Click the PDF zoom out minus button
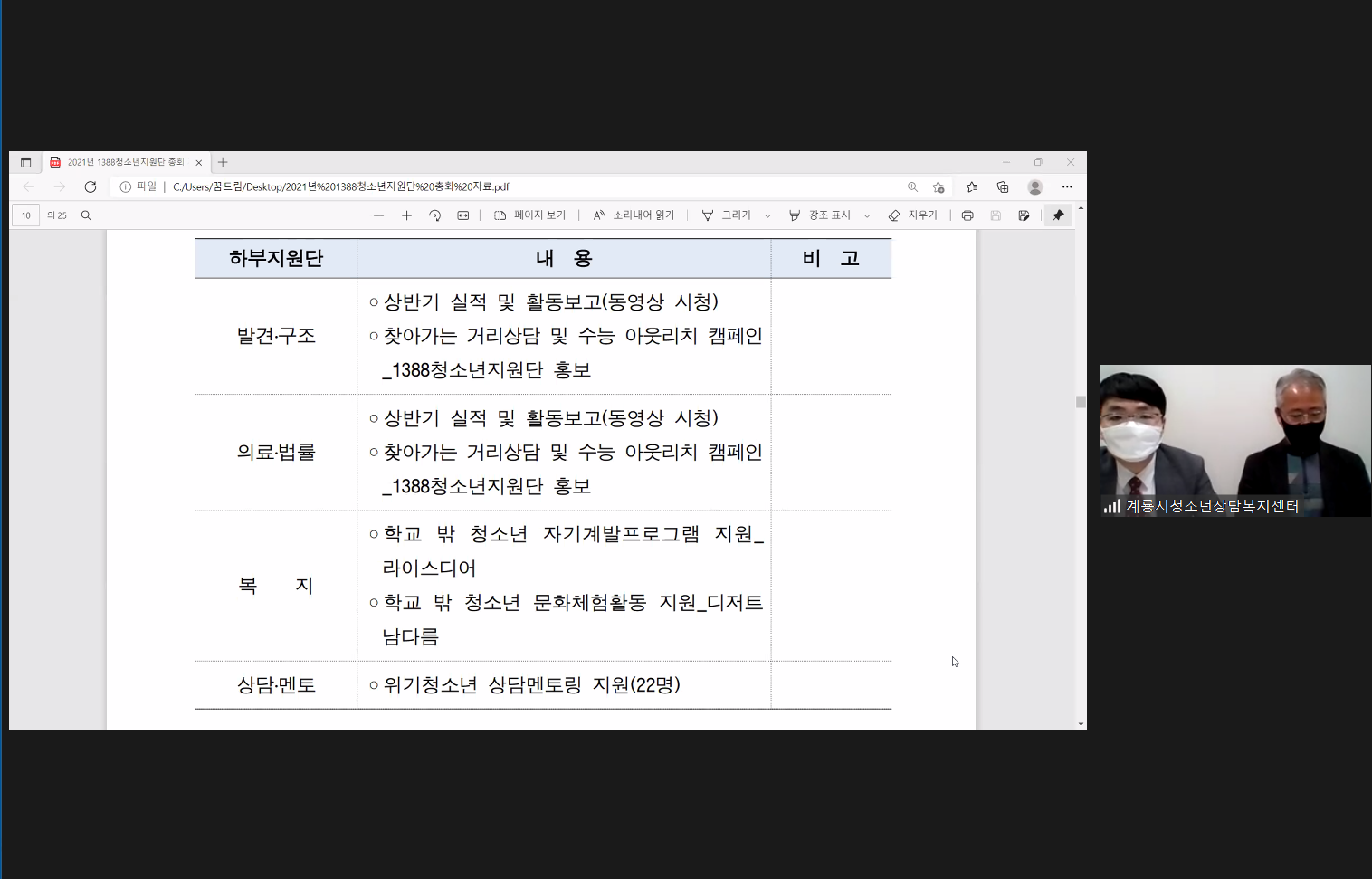Image resolution: width=1372 pixels, height=879 pixels. pos(378,215)
